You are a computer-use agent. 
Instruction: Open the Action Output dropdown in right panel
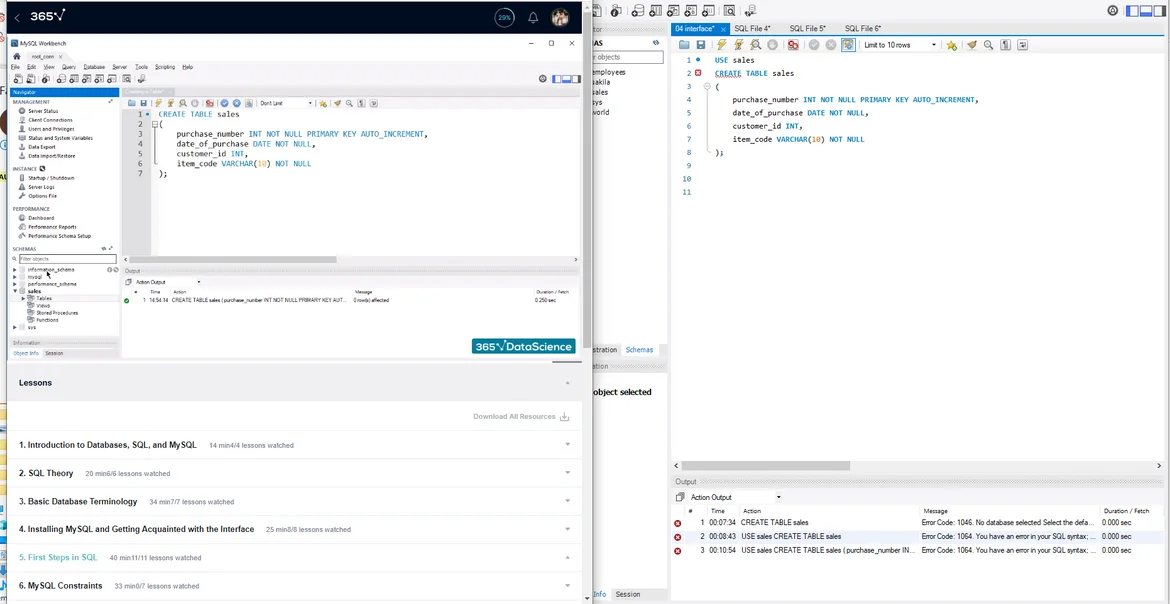pos(733,497)
